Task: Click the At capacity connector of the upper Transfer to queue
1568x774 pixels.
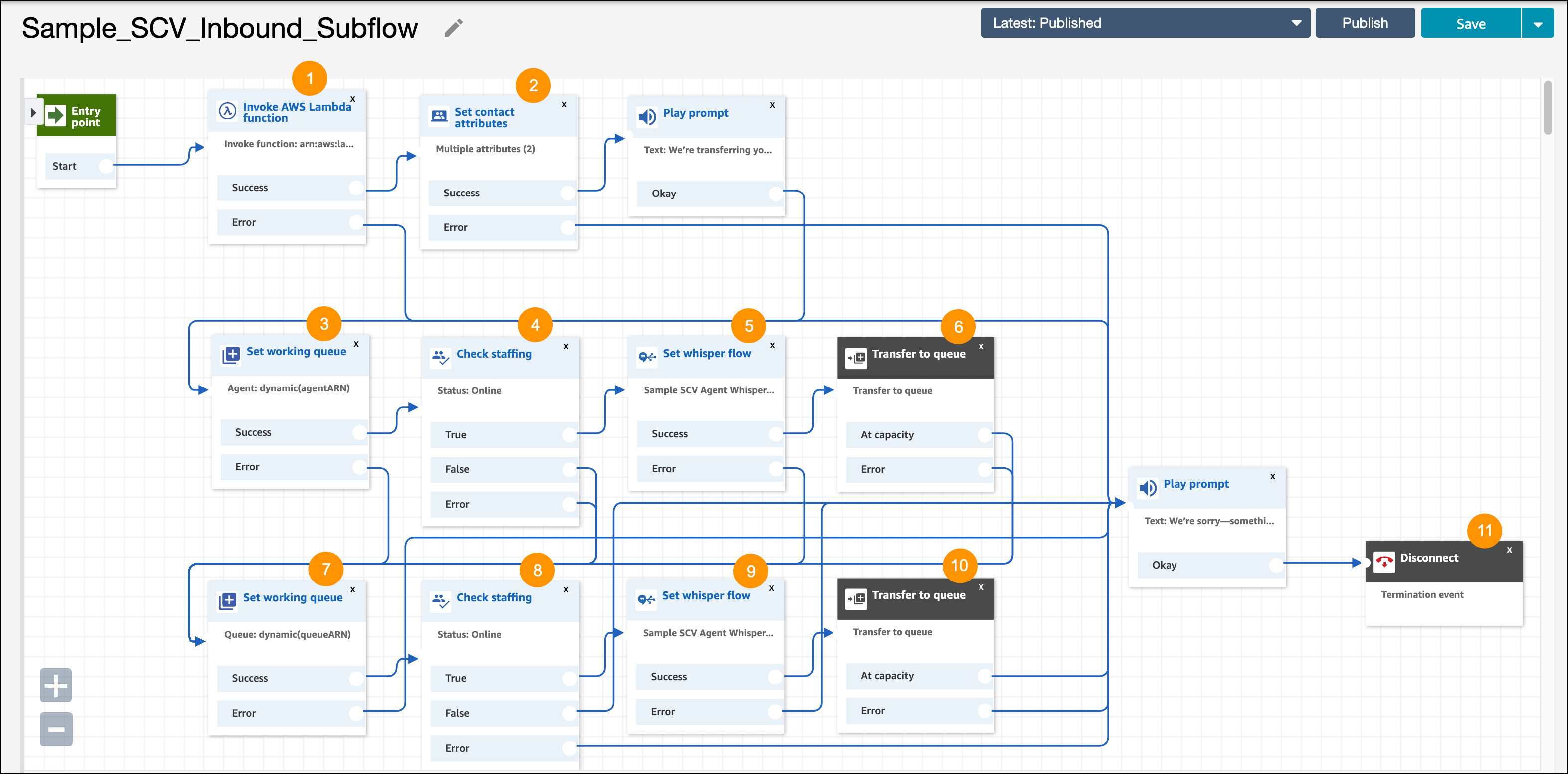Action: 985,434
